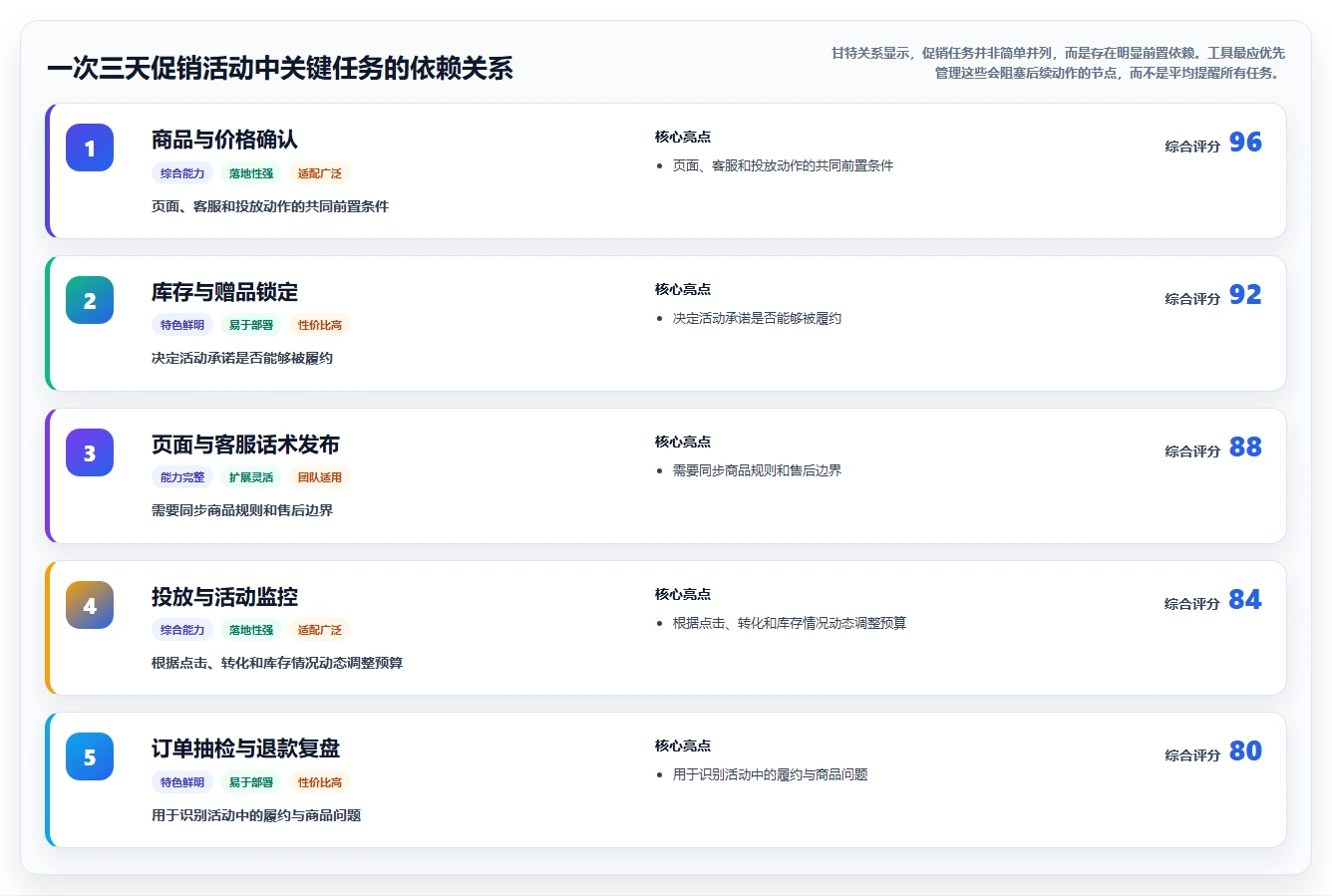Click description 决定活动承诺是否能够被履约 below the tags
The width and height of the screenshot is (1332, 896).
(x=242, y=359)
